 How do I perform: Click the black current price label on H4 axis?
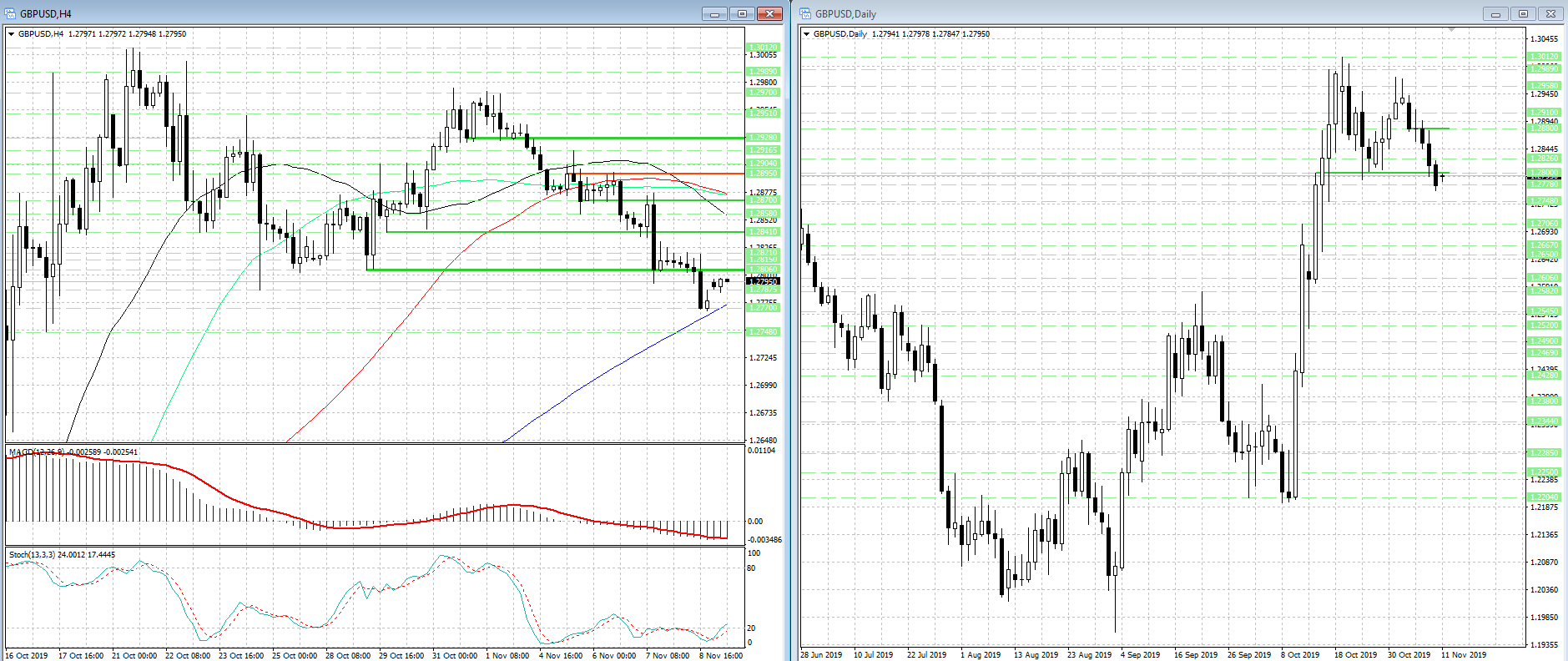point(761,282)
